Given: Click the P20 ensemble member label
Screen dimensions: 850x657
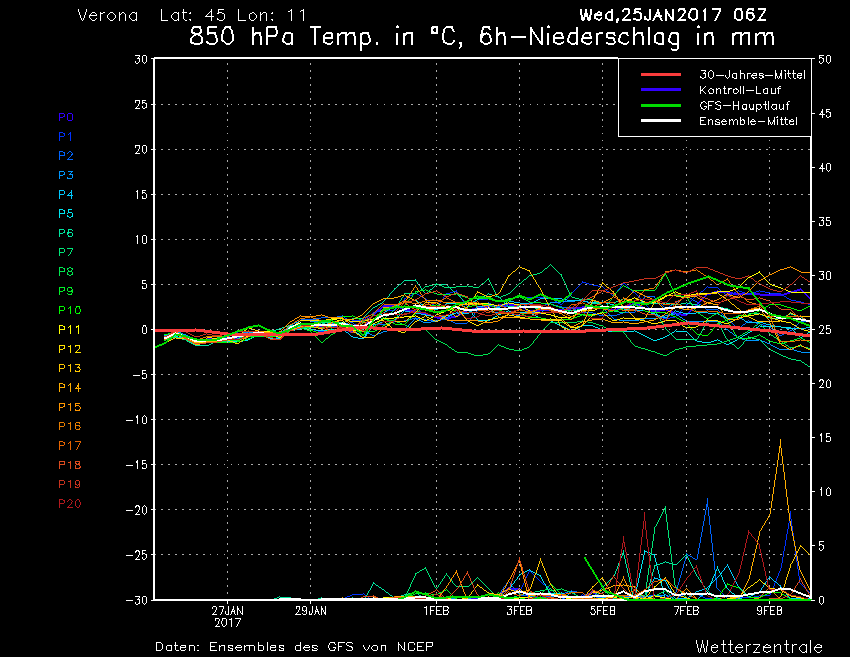Looking at the screenshot, I should [x=69, y=504].
